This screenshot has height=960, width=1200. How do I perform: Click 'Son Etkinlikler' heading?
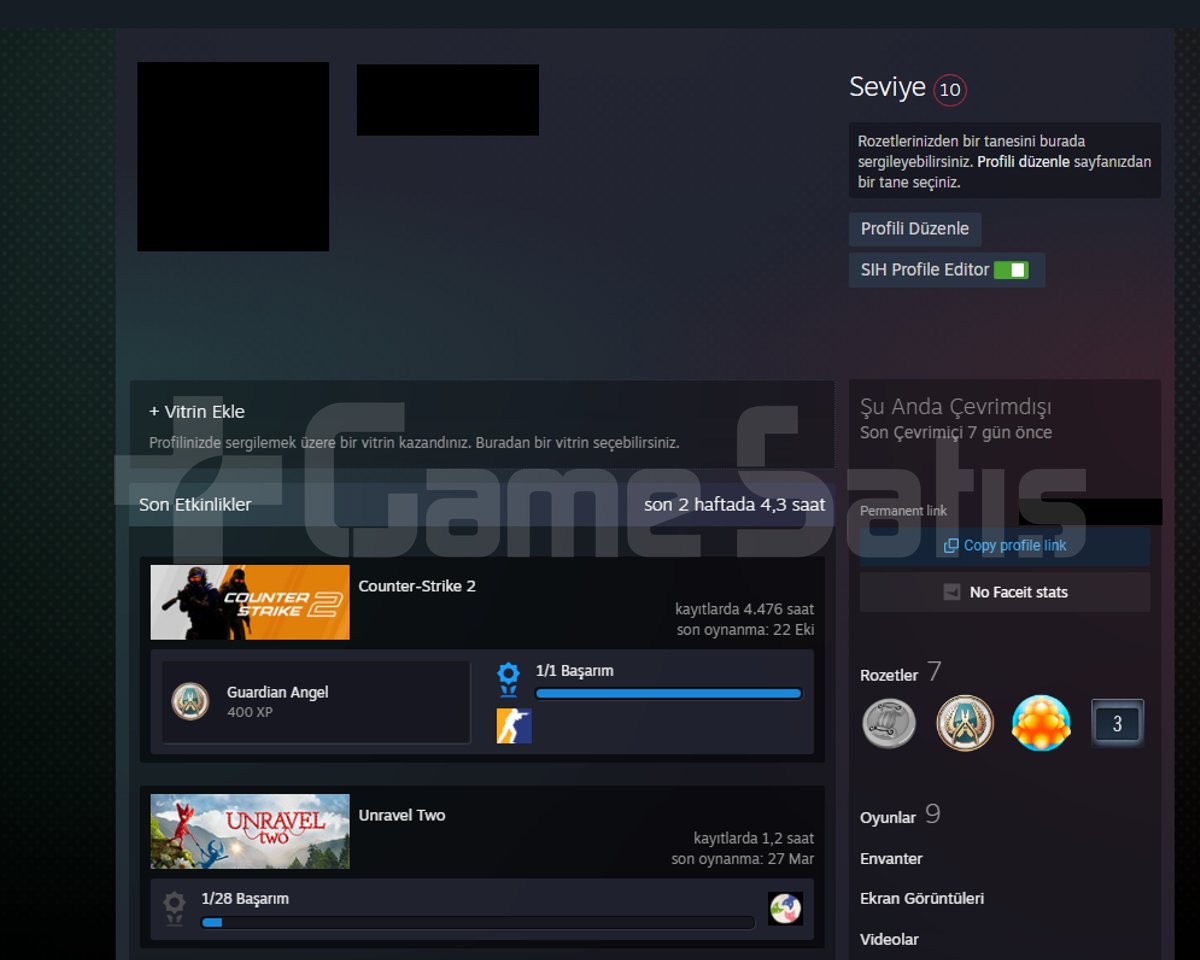(x=195, y=505)
